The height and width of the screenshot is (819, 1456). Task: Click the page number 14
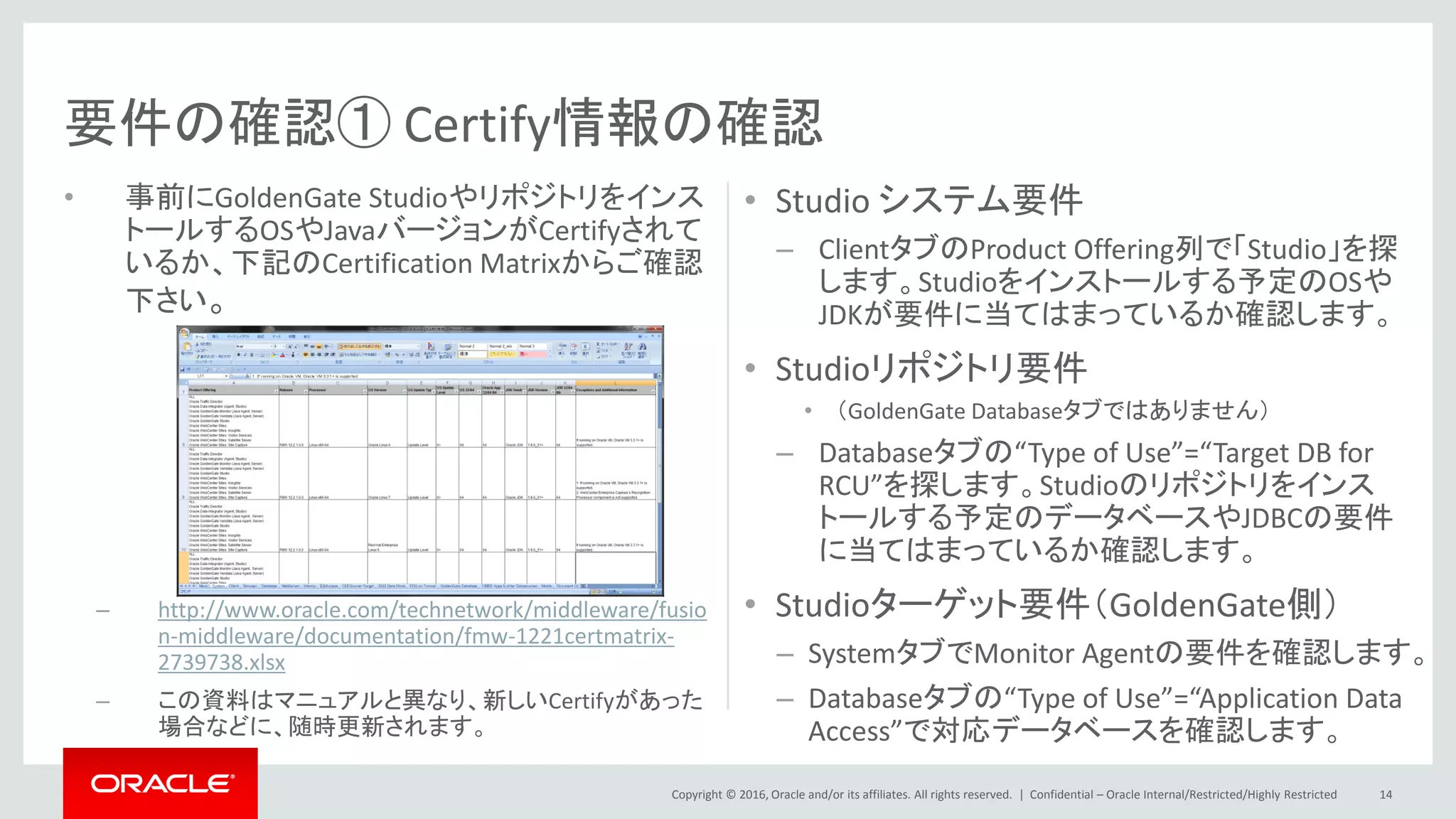[1386, 794]
